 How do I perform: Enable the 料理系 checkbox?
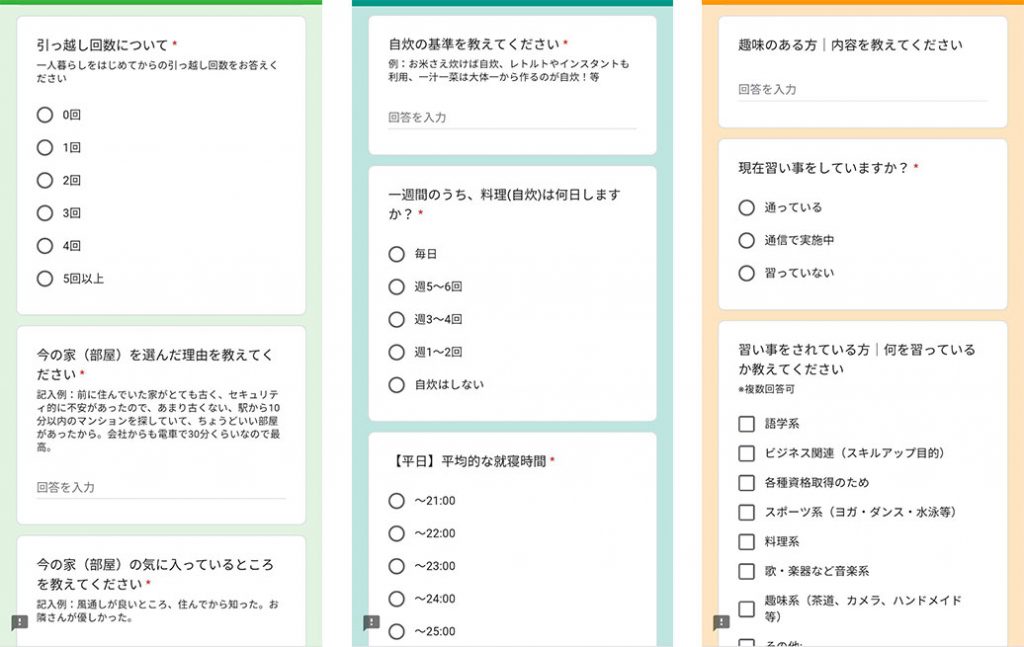(x=746, y=542)
